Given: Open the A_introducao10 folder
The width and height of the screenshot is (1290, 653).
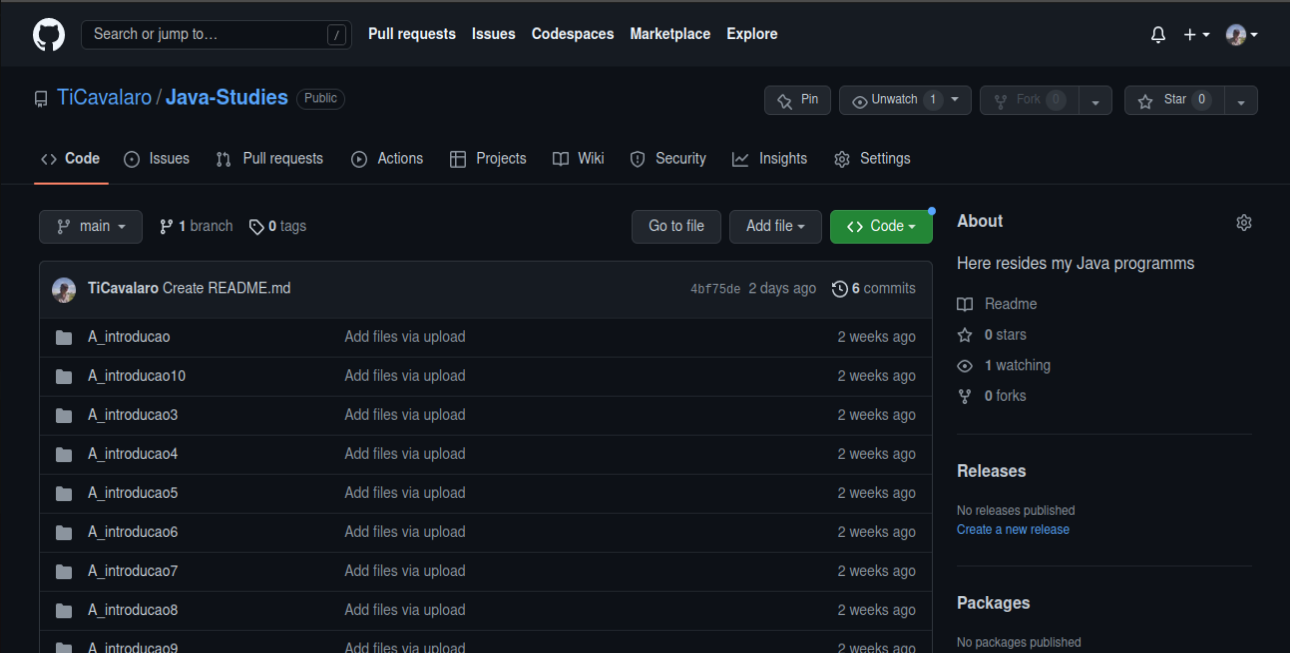Looking at the screenshot, I should pos(137,376).
